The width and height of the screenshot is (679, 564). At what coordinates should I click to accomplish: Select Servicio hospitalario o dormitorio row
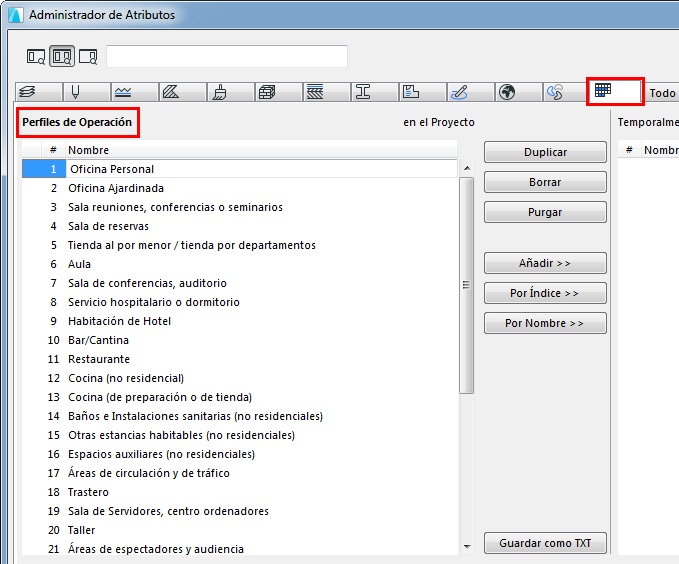(240, 302)
